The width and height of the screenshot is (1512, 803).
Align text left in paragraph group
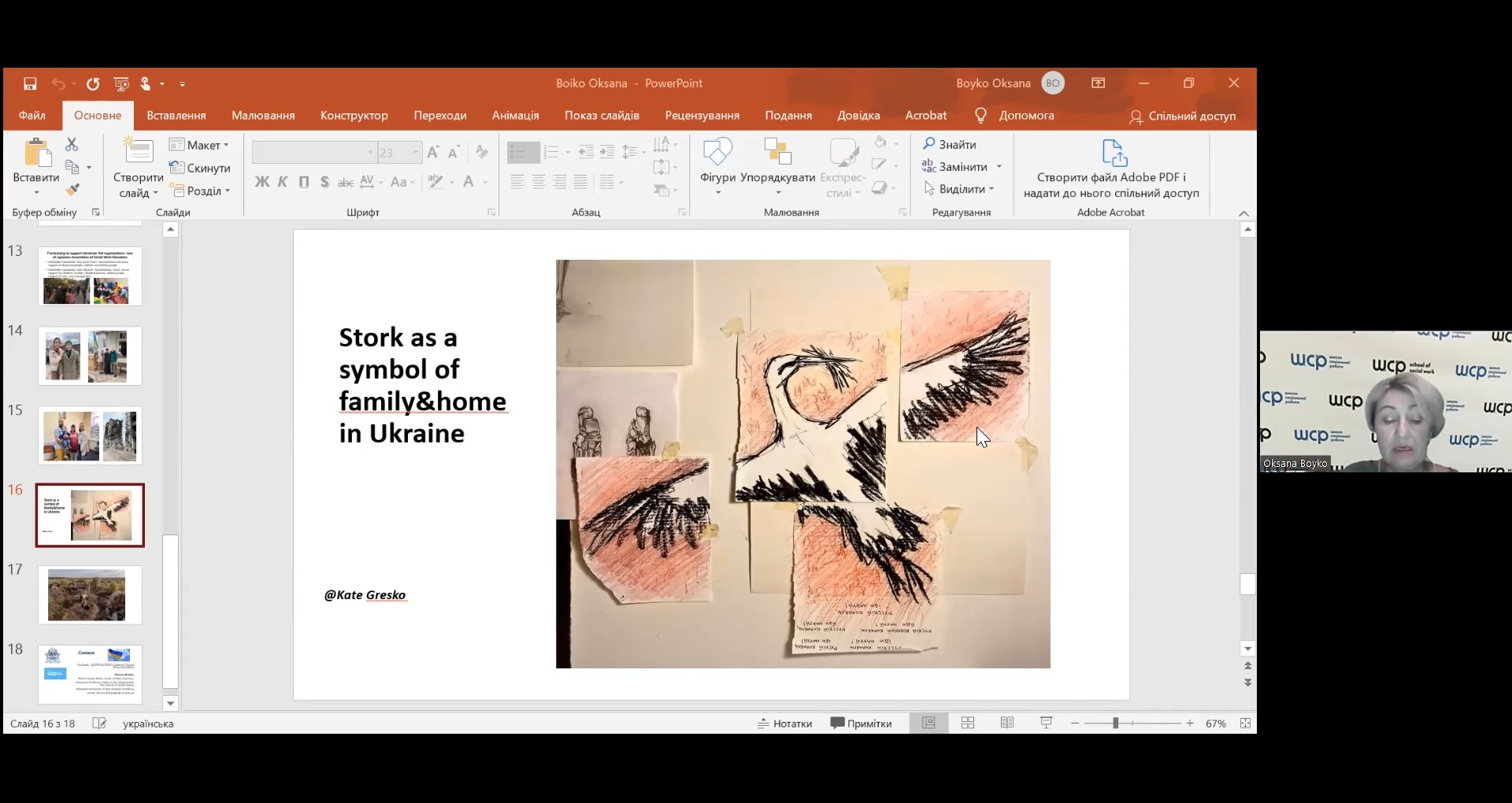pos(517,182)
